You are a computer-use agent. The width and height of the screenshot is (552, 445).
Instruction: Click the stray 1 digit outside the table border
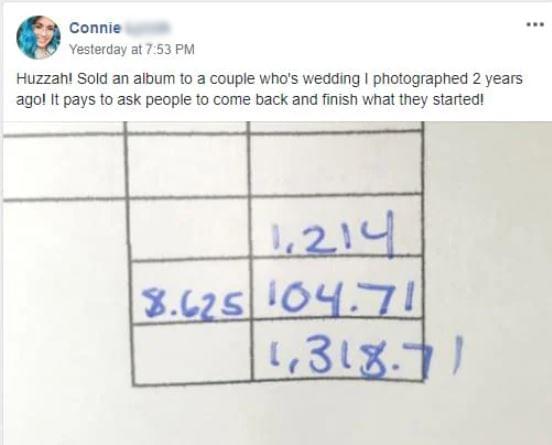click(457, 355)
